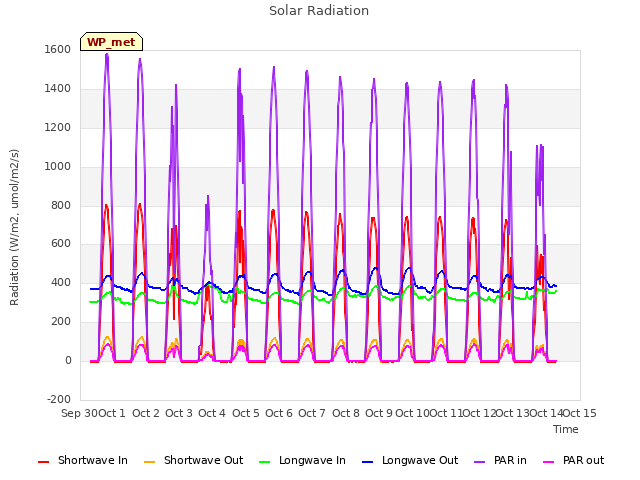Toggle the PAR out legend entry

click(x=573, y=460)
